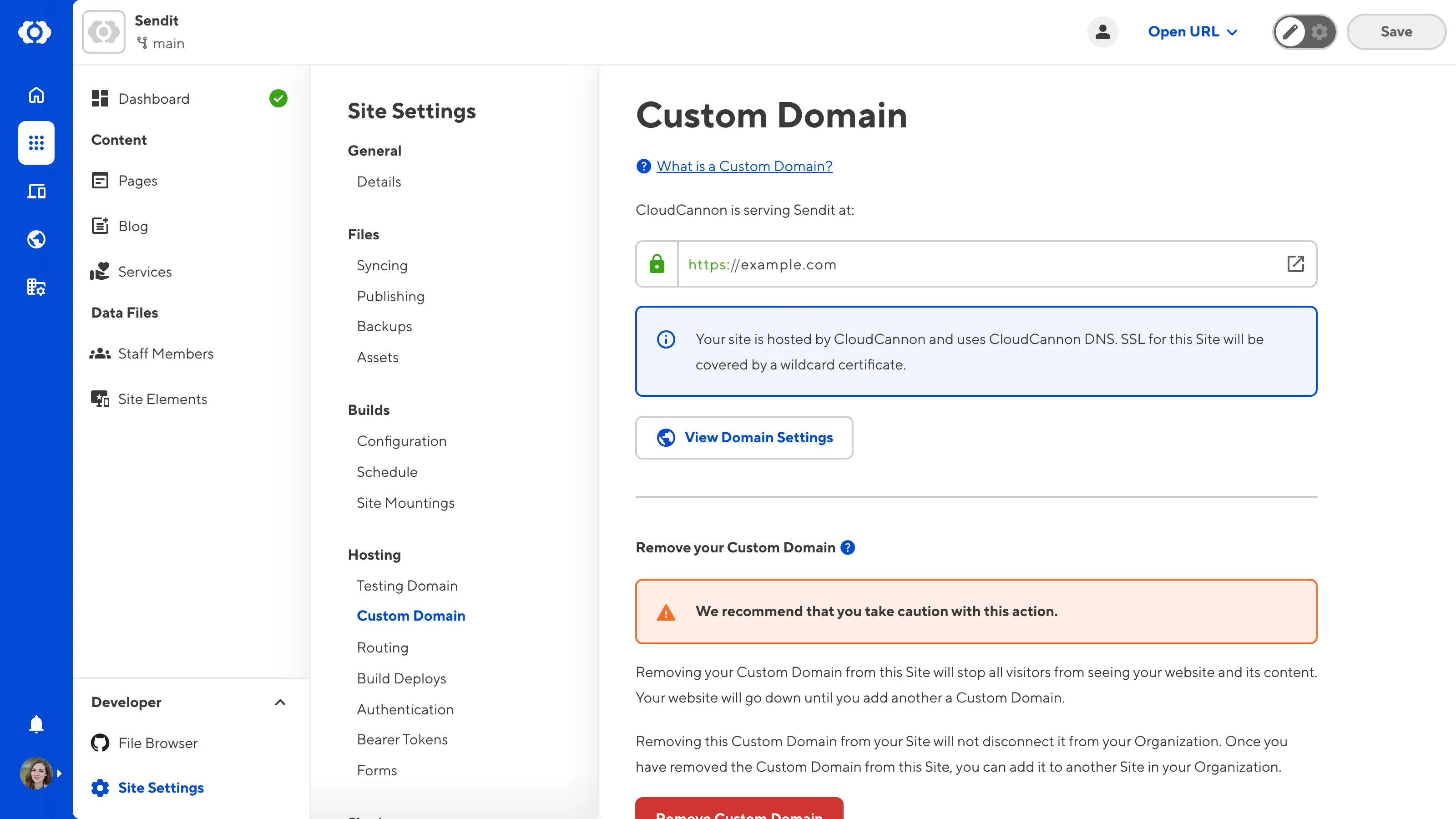Open the CloudCannon home icon in sidebar
This screenshot has height=819, width=1456.
pos(35,95)
